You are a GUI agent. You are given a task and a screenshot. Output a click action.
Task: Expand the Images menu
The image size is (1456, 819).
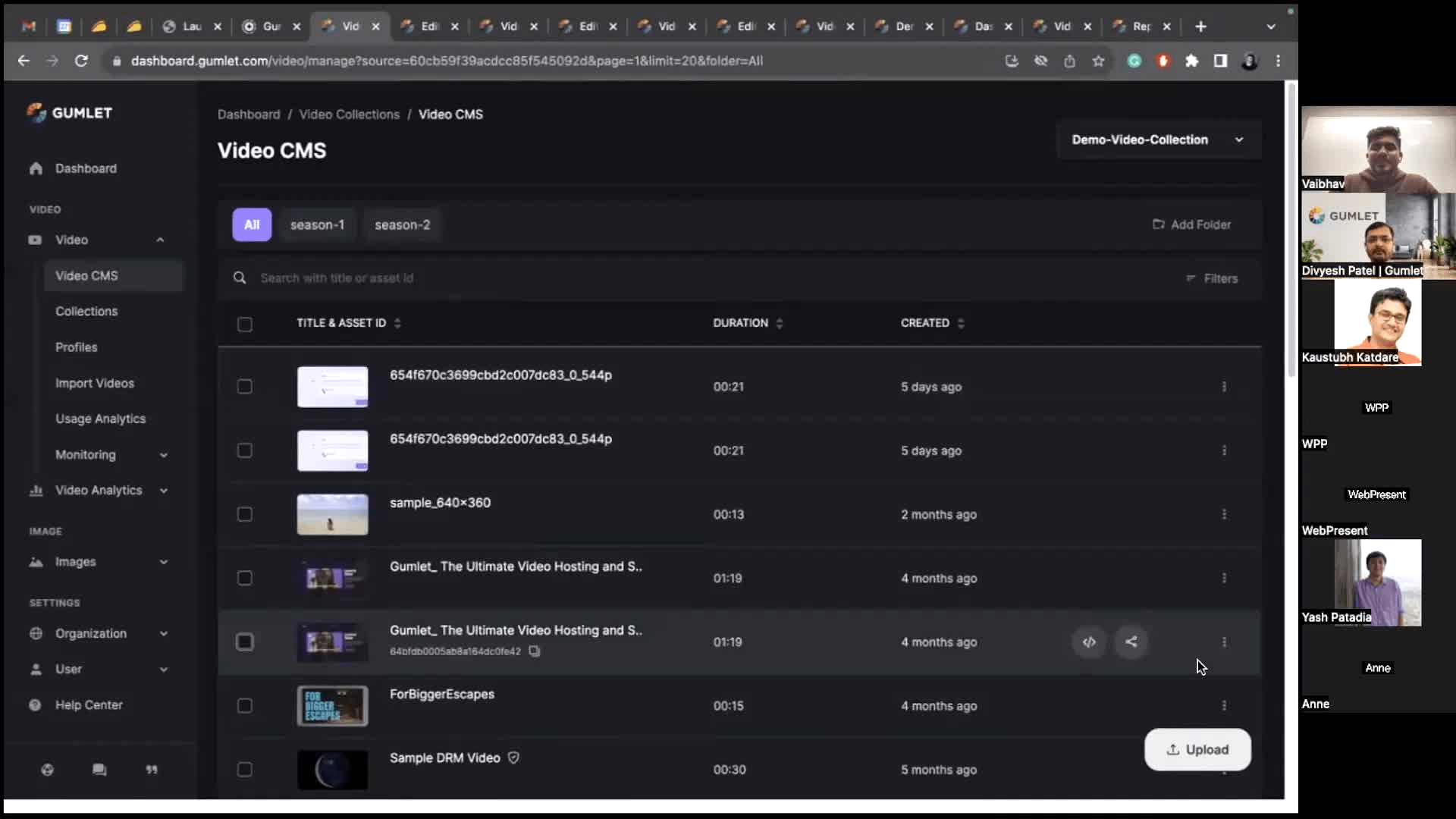(163, 562)
